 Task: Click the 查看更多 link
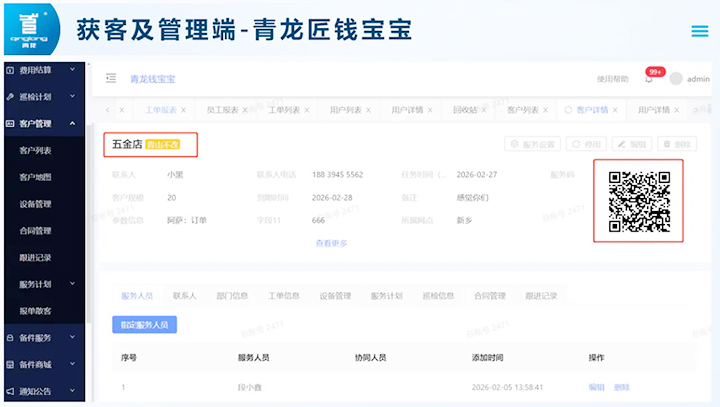point(331,243)
